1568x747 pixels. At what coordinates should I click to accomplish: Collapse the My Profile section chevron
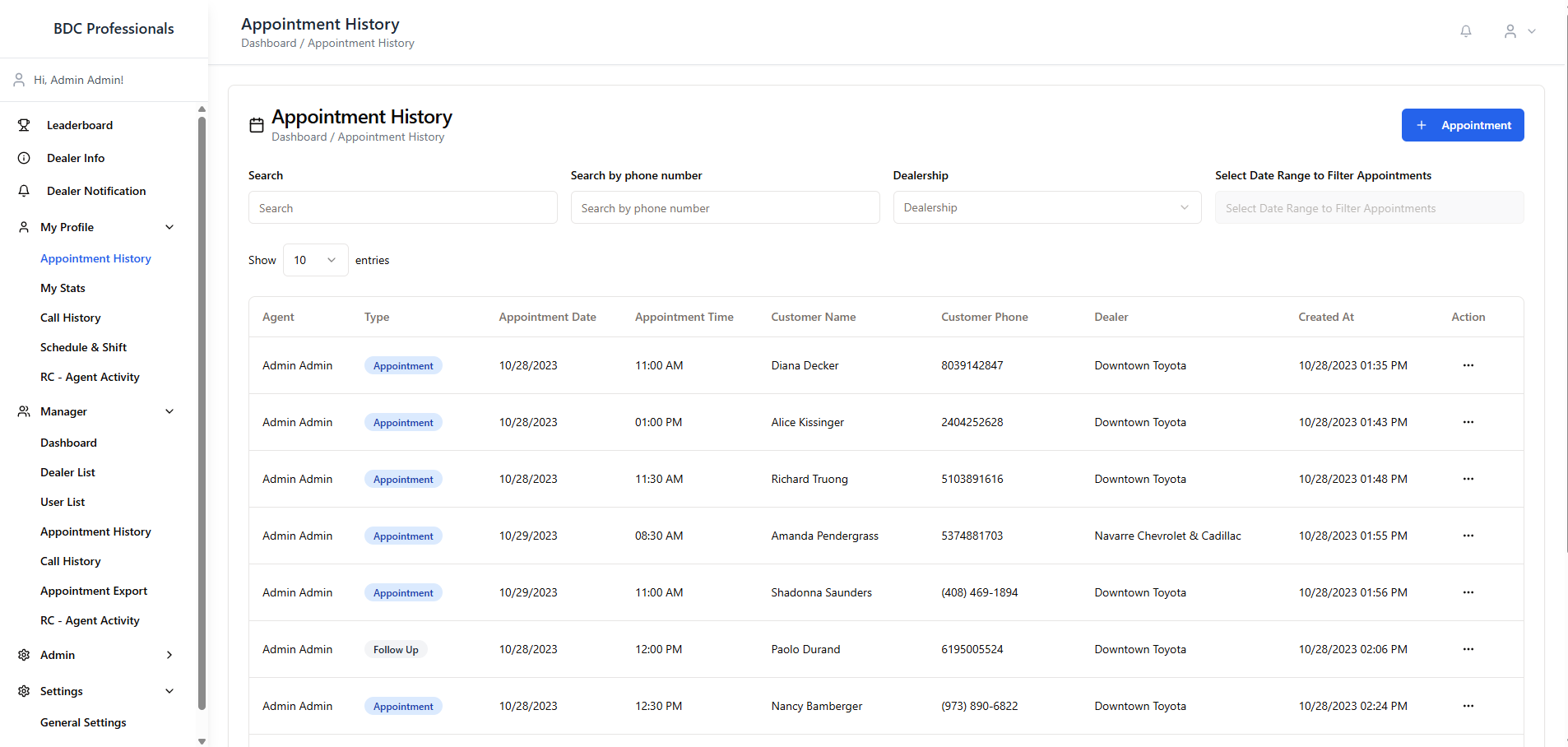coord(169,227)
